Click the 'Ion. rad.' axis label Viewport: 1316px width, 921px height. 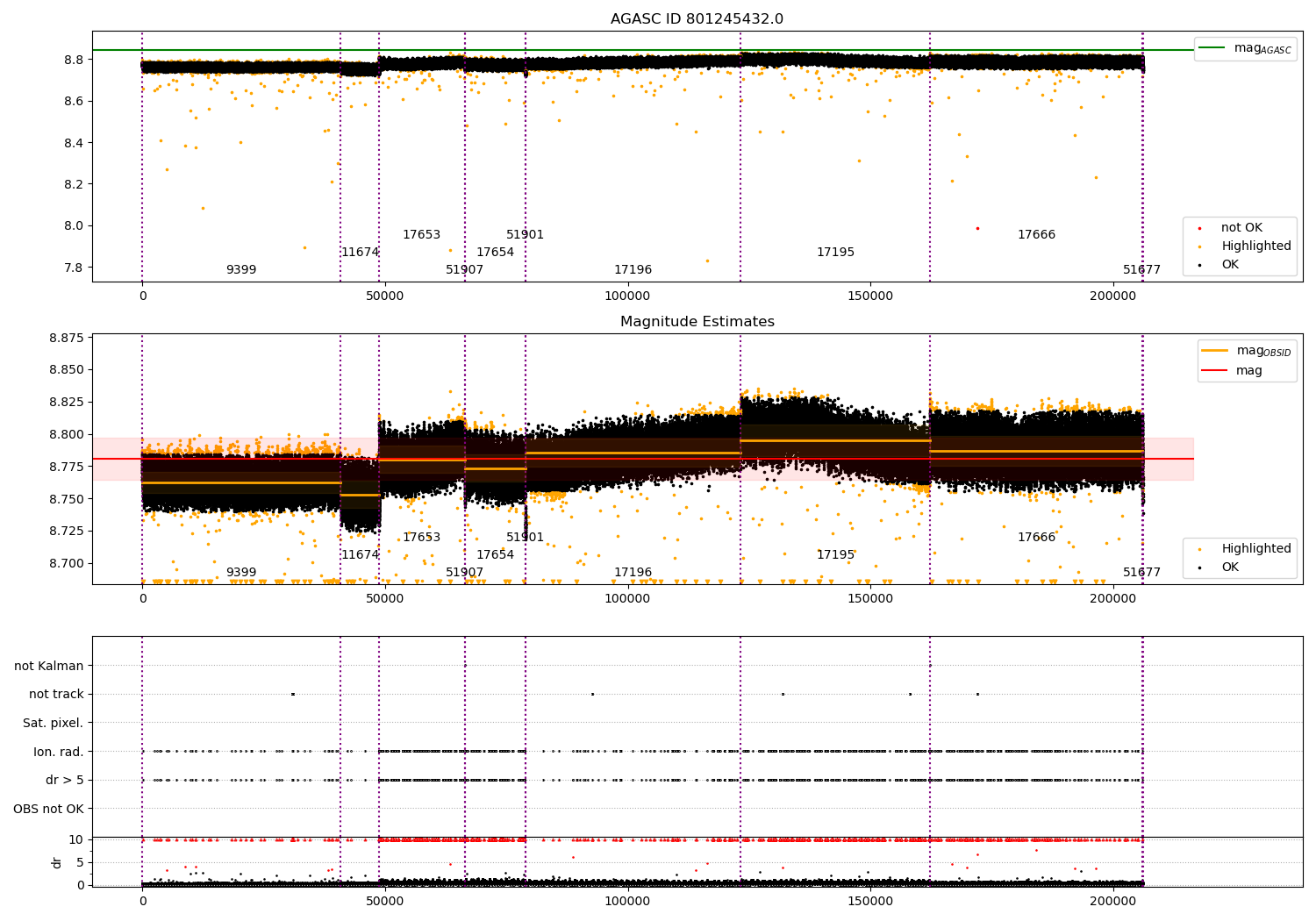59,752
